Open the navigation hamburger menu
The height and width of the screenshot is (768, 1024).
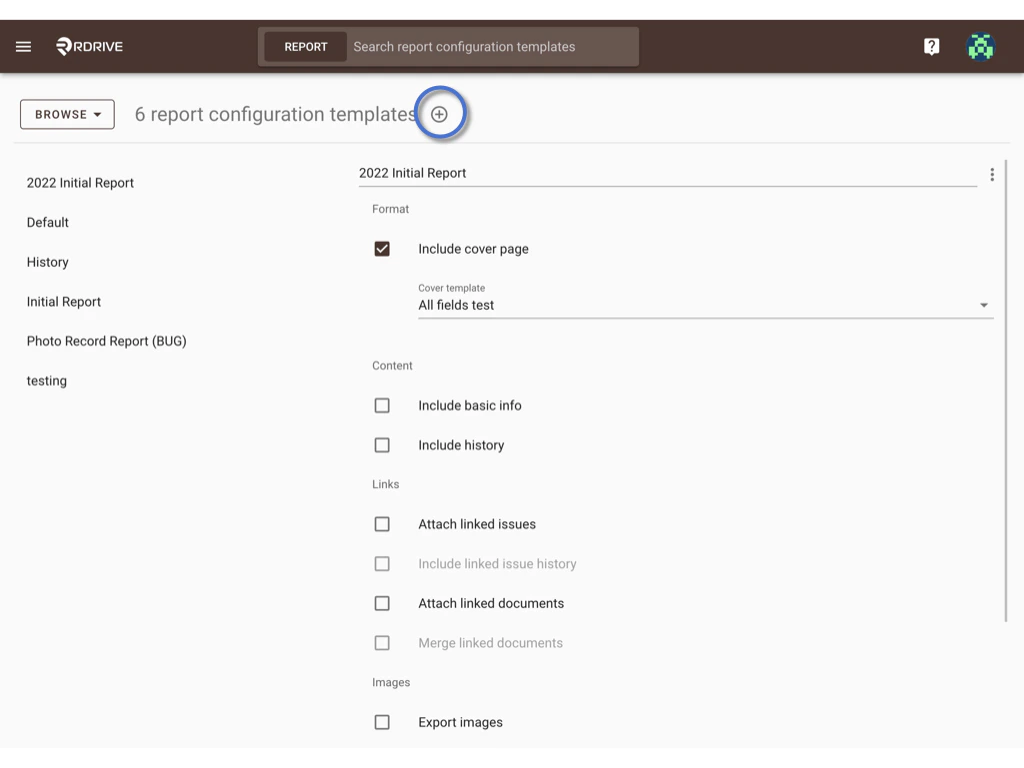point(23,46)
